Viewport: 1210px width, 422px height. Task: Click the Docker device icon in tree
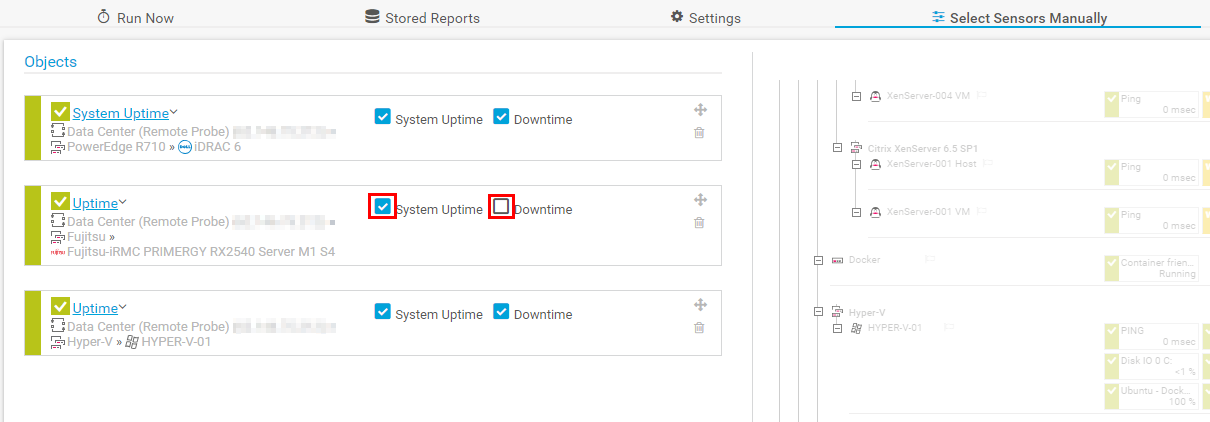click(837, 260)
